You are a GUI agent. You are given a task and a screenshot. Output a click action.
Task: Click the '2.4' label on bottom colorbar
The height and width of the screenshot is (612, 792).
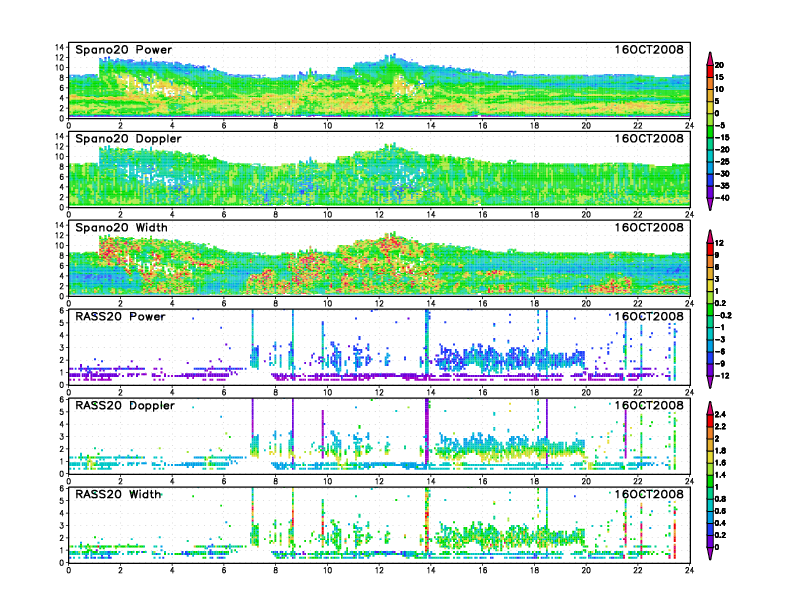(x=720, y=414)
